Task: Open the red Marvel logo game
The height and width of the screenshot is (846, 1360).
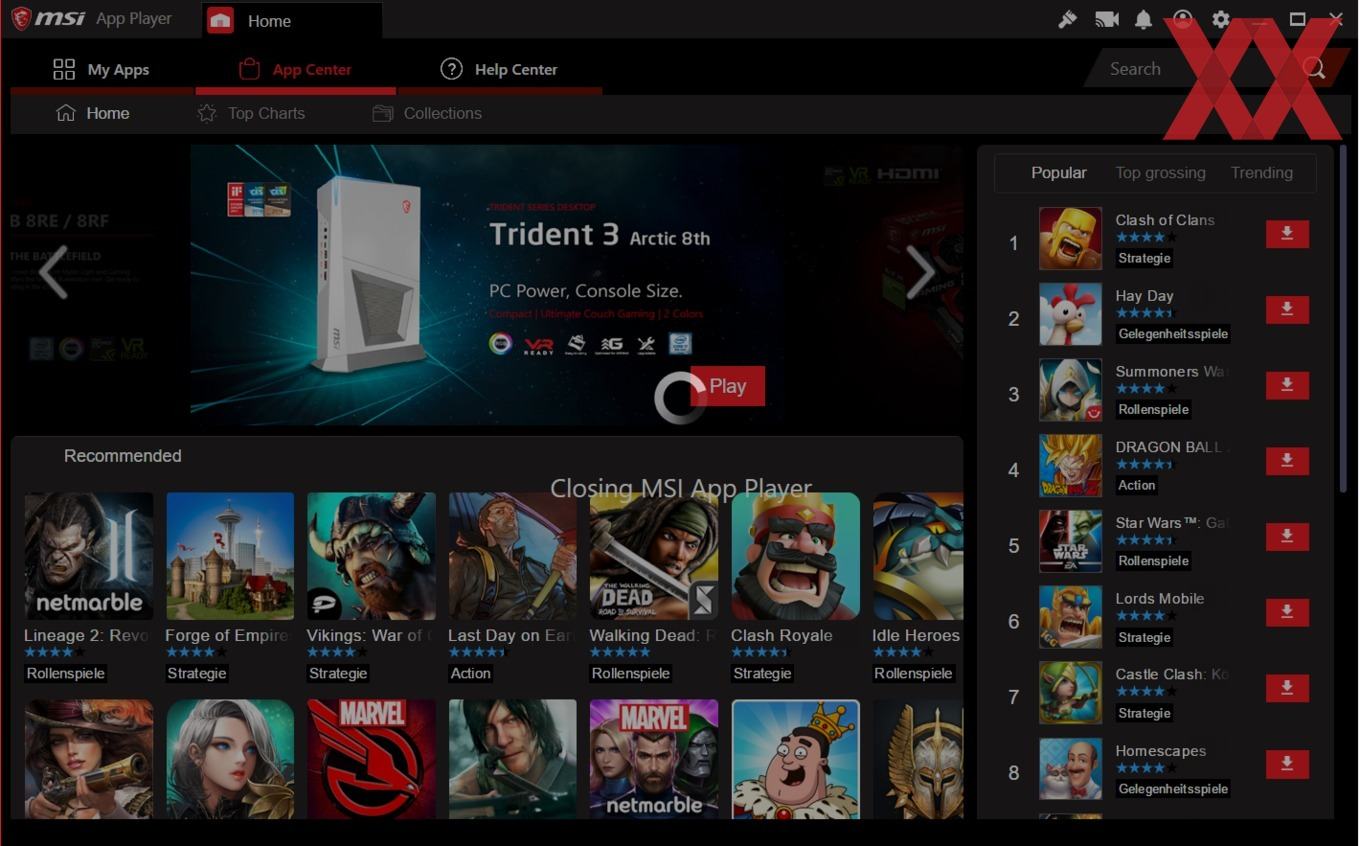Action: pos(371,760)
